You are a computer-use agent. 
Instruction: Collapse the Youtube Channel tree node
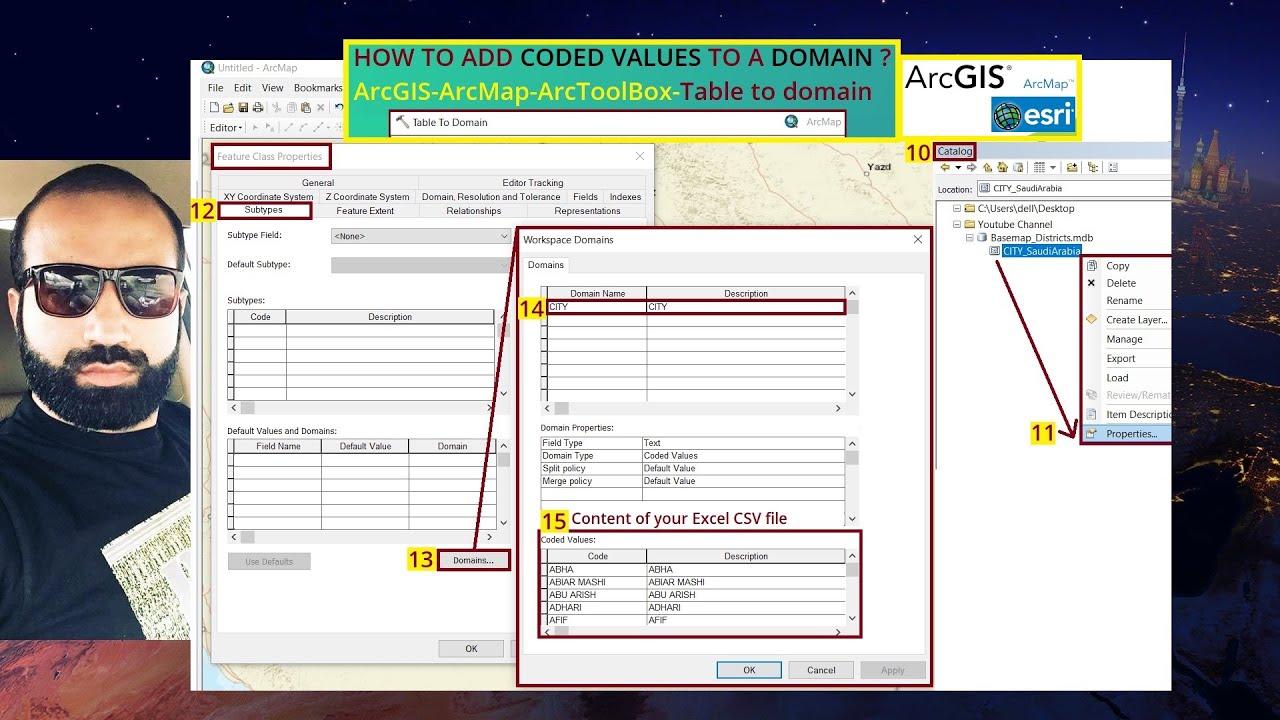coord(957,224)
